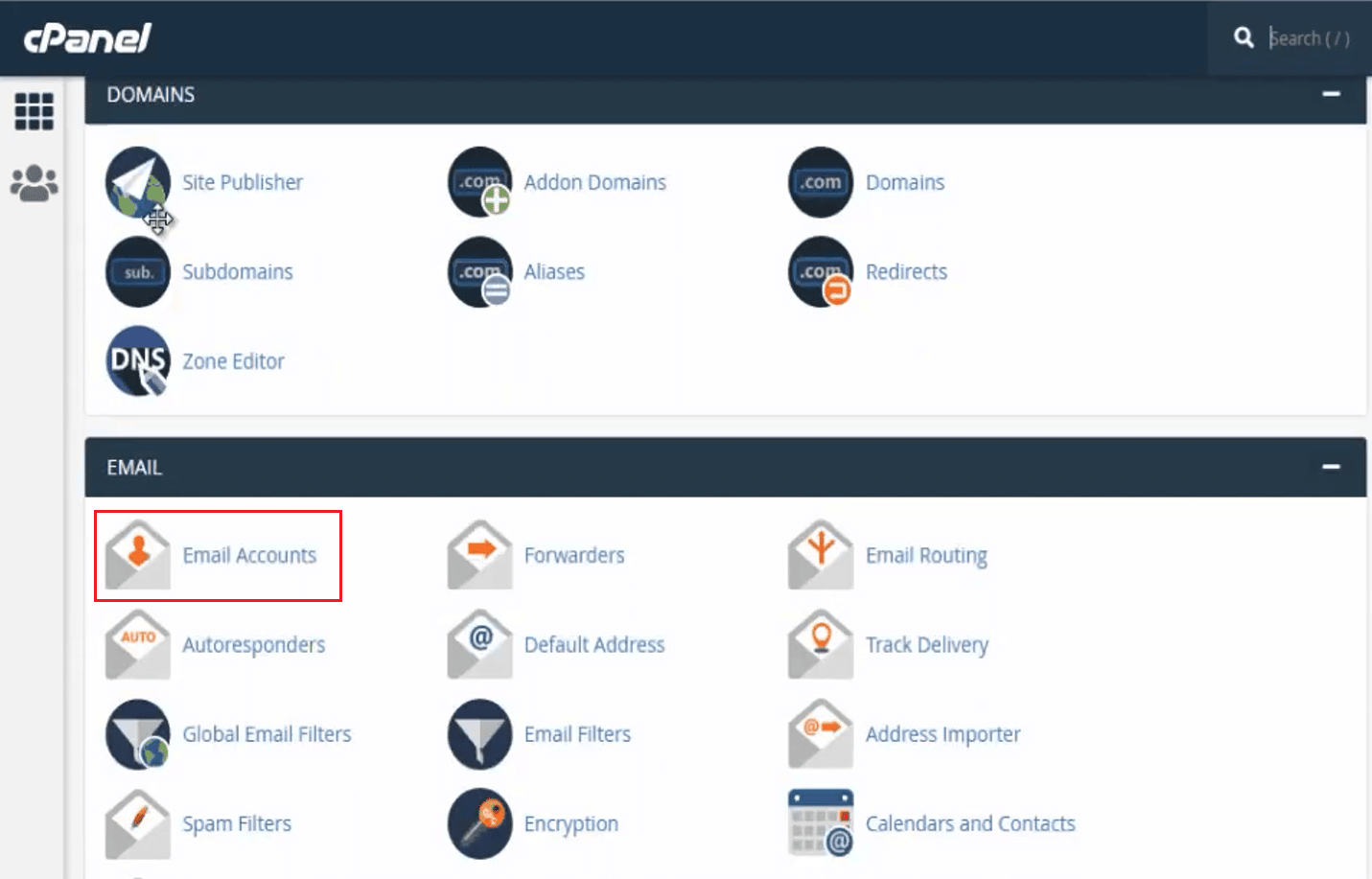Click the Email Routing icon
1372x879 pixels.
821,555
